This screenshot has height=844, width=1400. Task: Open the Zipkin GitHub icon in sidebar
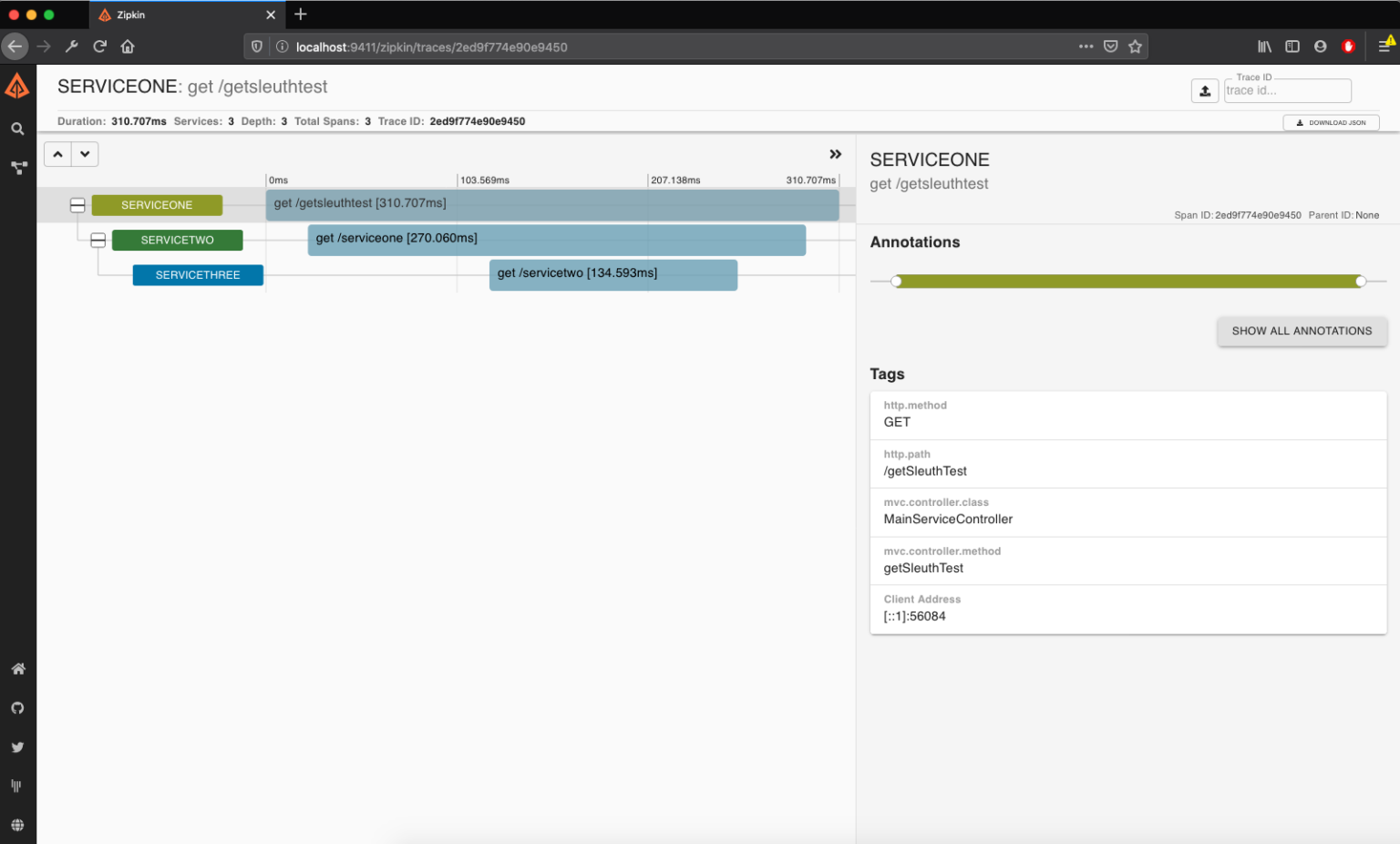click(x=17, y=708)
